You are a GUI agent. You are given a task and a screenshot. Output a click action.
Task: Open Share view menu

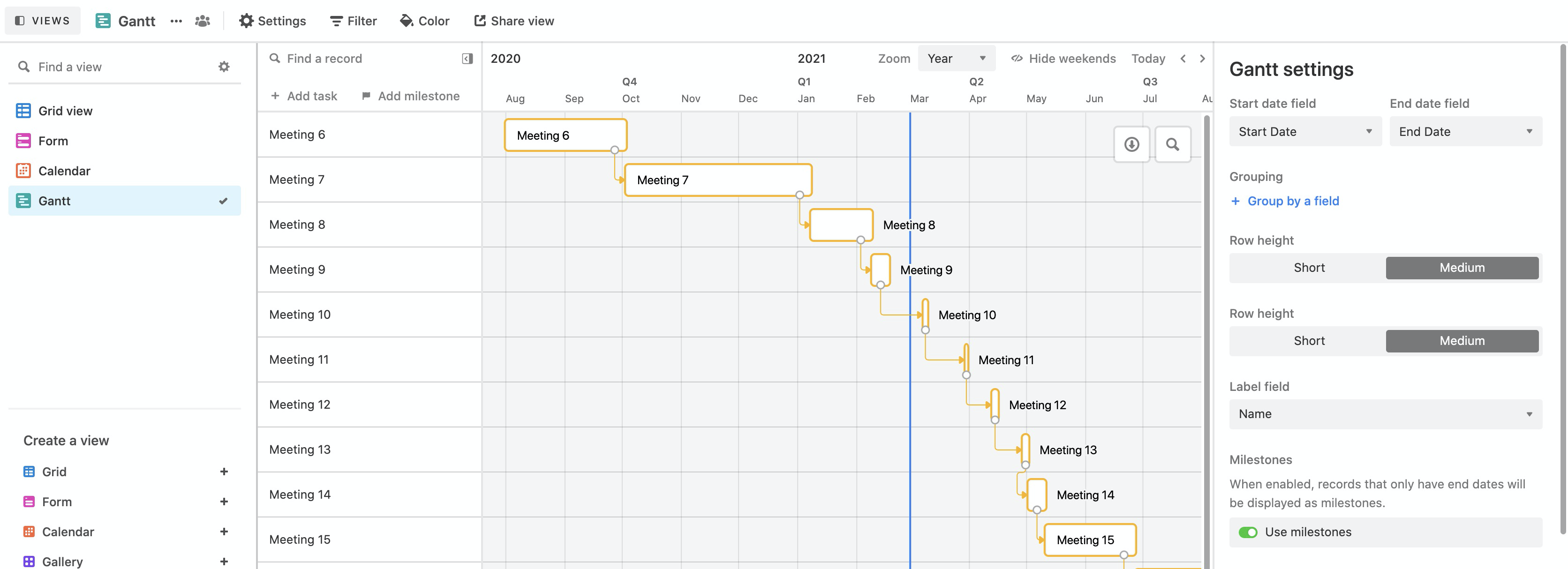click(x=514, y=21)
